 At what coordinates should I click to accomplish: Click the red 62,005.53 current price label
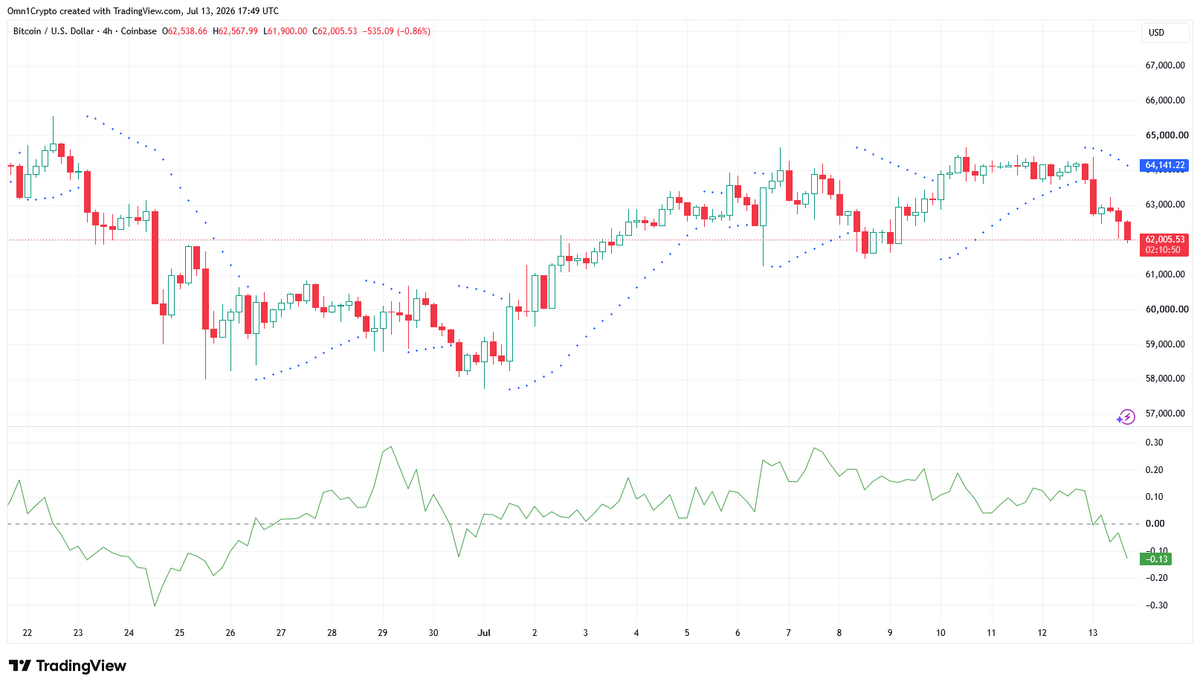click(1166, 240)
